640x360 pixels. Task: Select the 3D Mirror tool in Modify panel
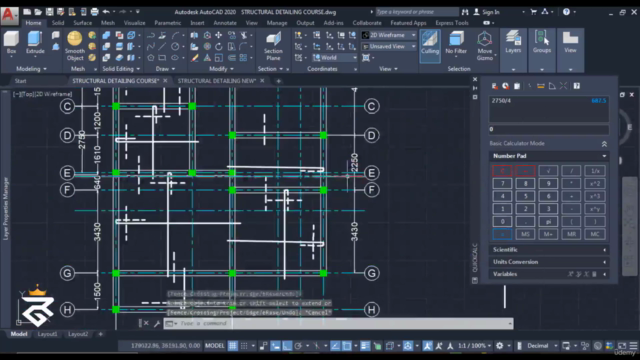pos(195,36)
